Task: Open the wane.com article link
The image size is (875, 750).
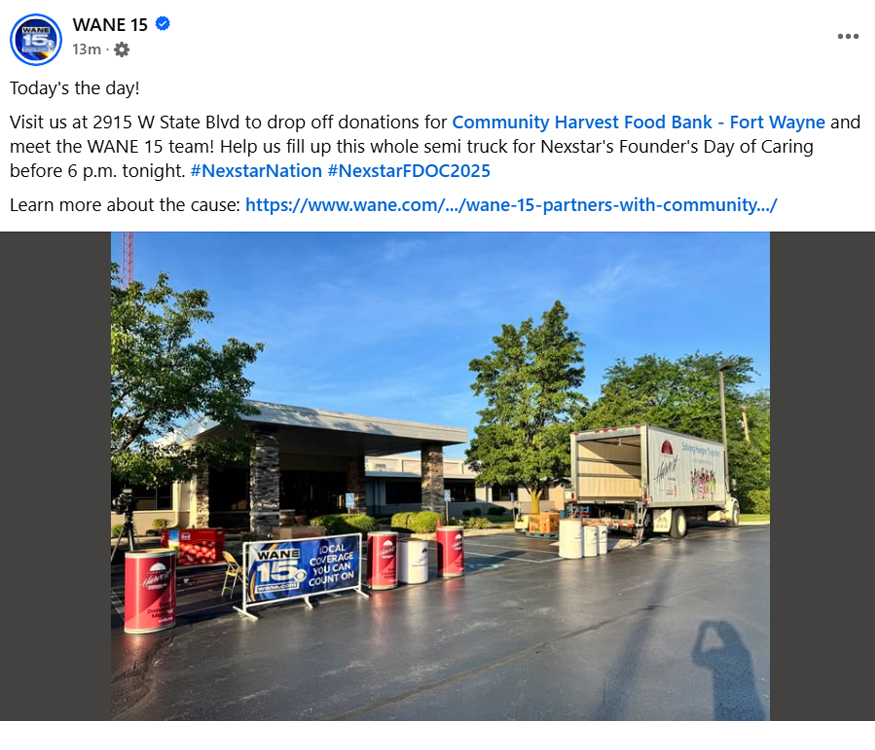Action: tap(511, 205)
